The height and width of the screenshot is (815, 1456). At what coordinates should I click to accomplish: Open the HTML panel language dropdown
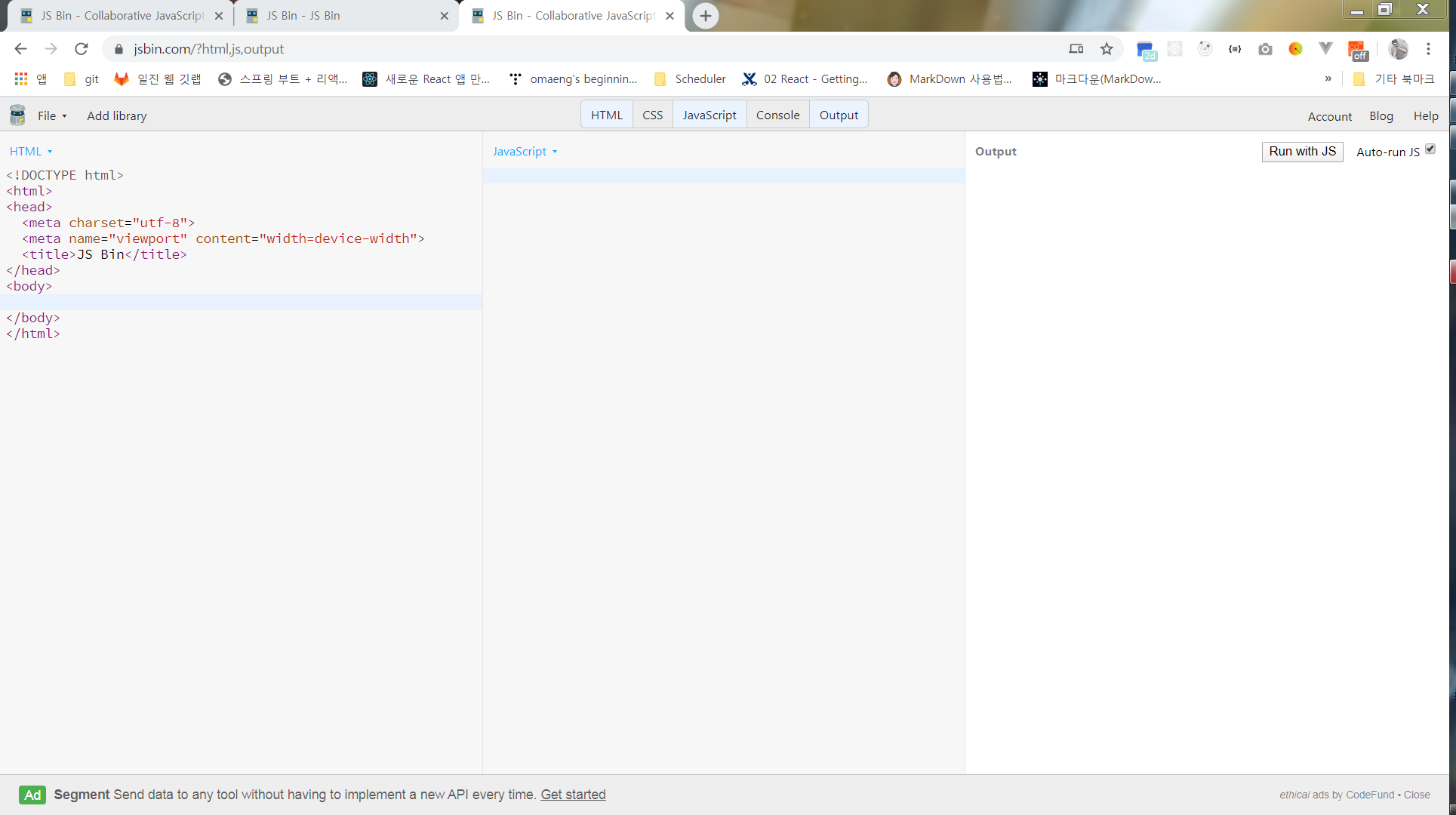pos(31,151)
